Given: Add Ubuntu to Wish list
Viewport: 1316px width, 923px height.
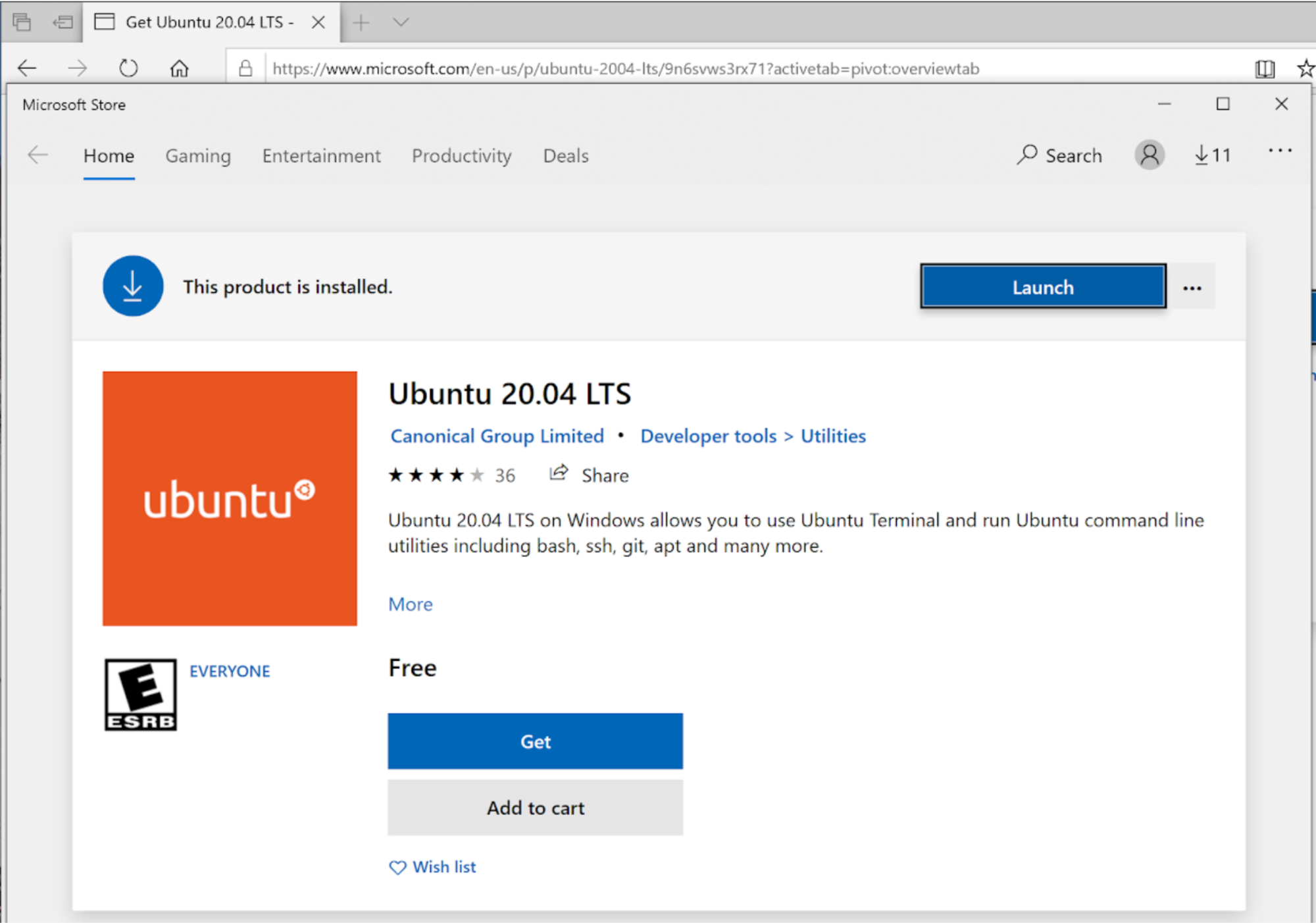Looking at the screenshot, I should (432, 867).
